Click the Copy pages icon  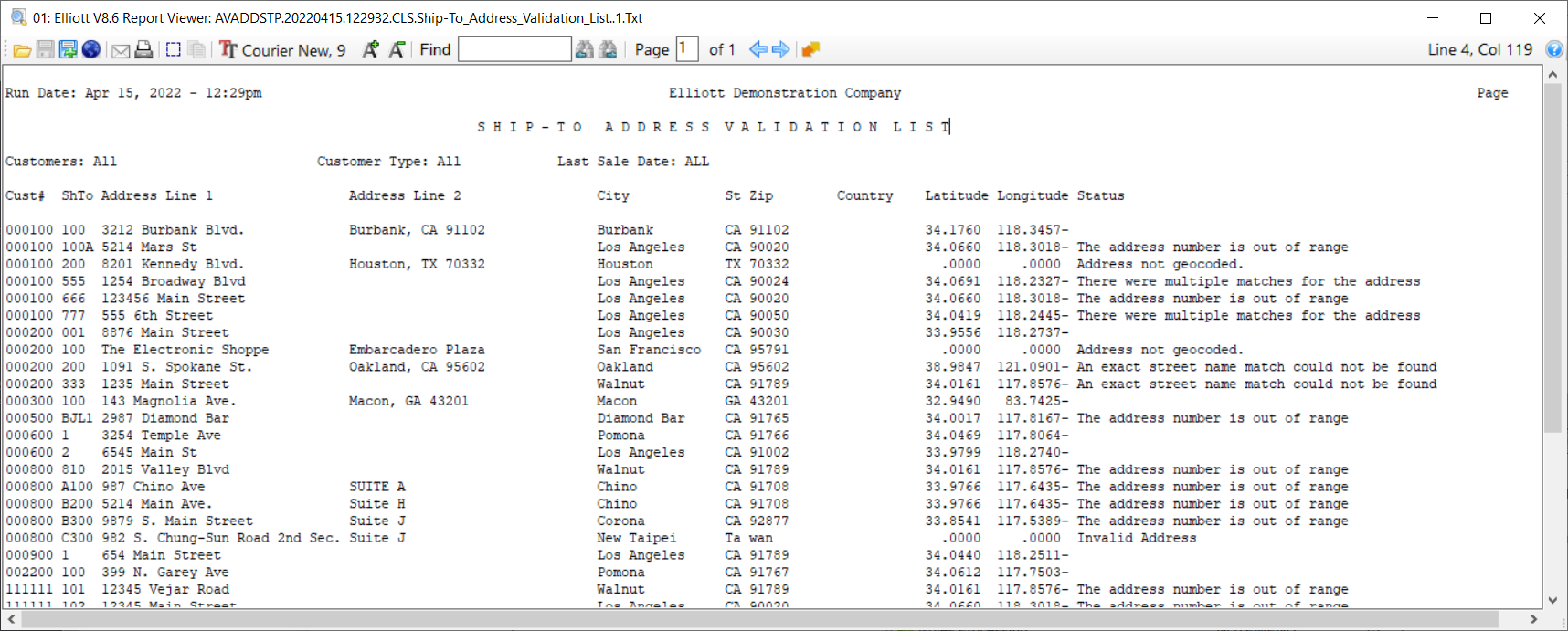[196, 49]
